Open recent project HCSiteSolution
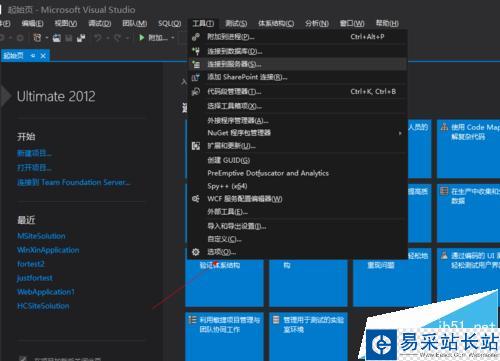The image size is (500, 361). click(x=43, y=306)
